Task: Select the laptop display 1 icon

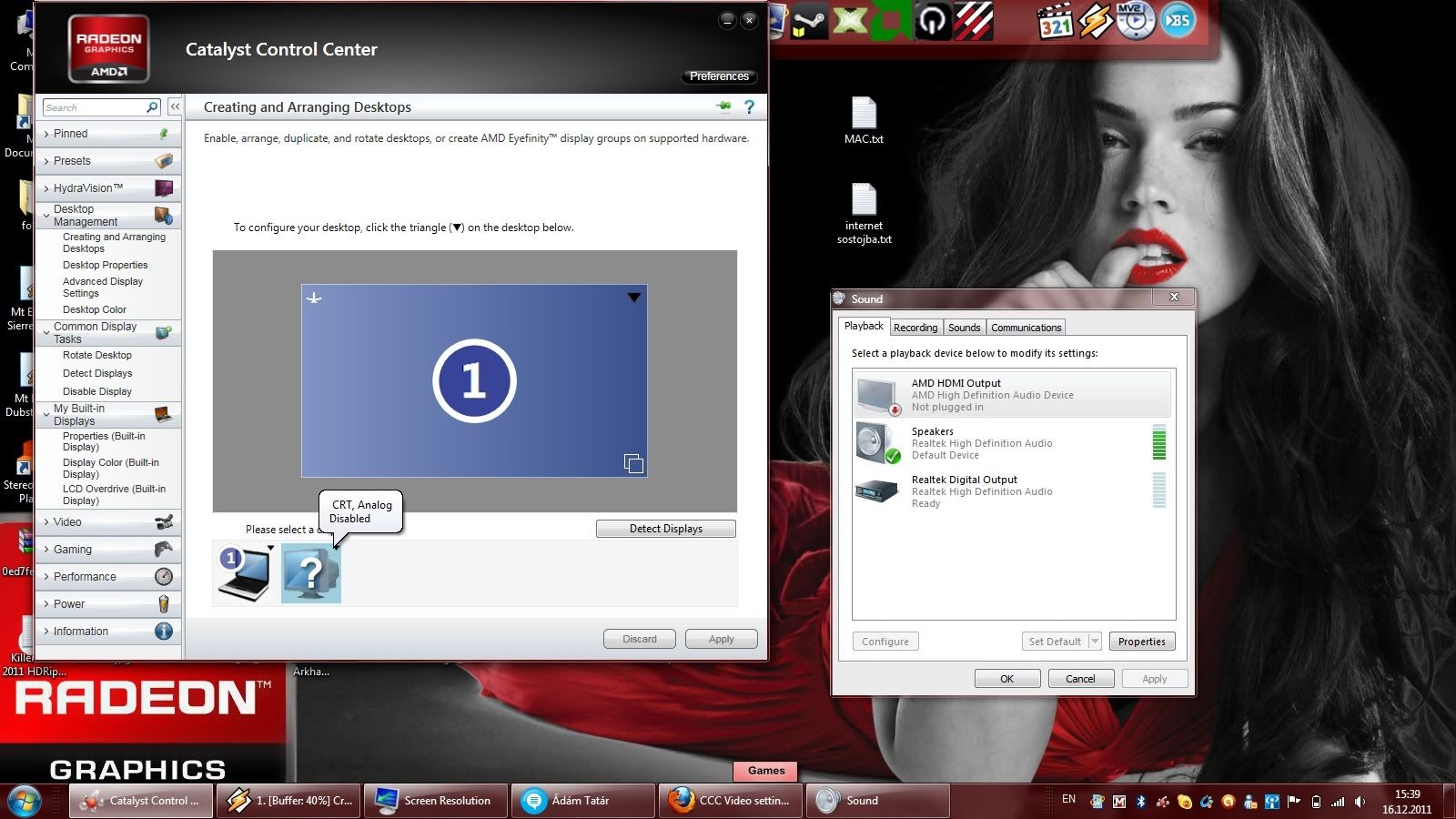Action: pos(246,572)
